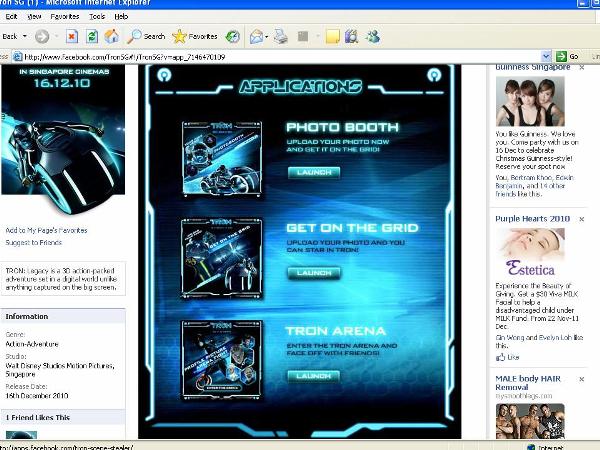
Task: Open Purple Hearts 2010 ad title
Action: pos(533,219)
